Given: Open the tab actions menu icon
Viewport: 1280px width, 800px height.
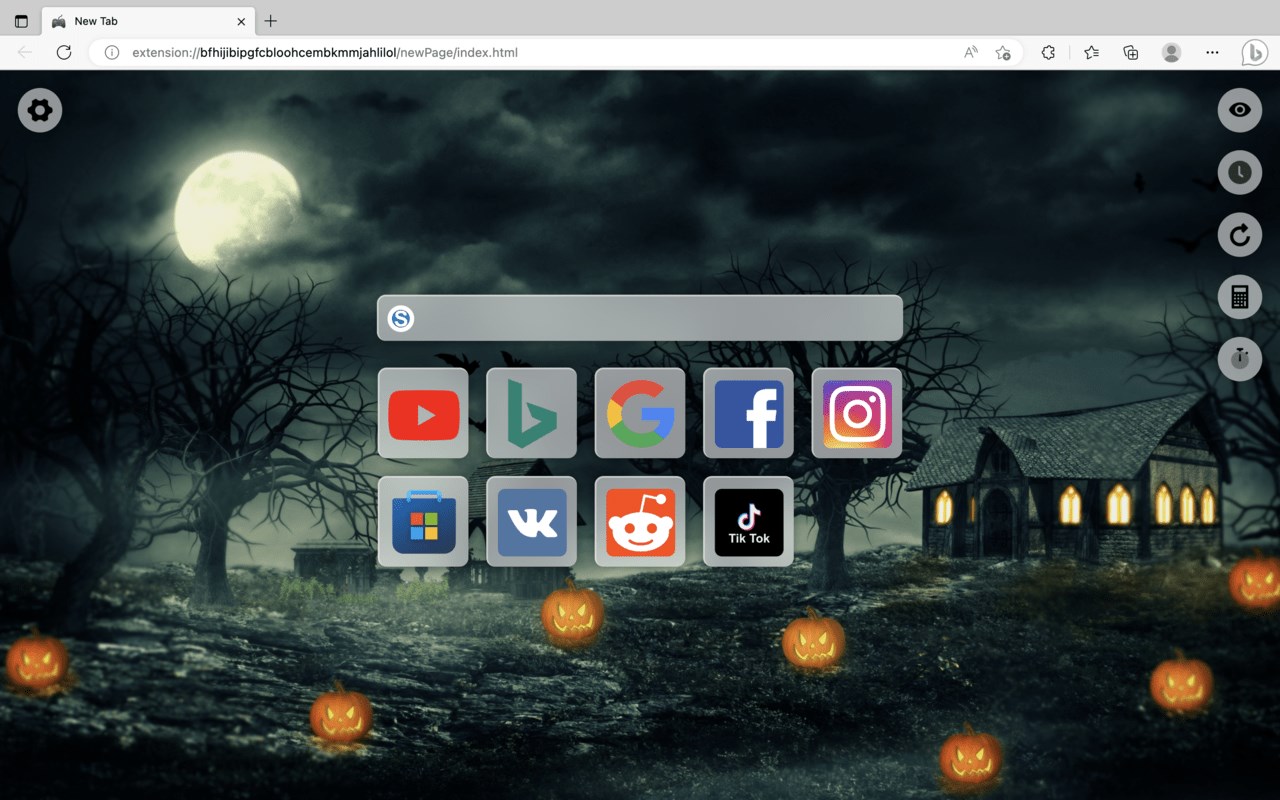Looking at the screenshot, I should point(21,21).
